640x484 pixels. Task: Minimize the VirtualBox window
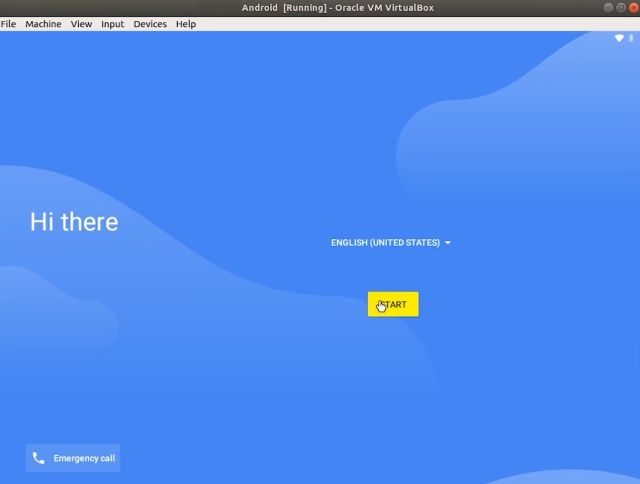[609, 7]
